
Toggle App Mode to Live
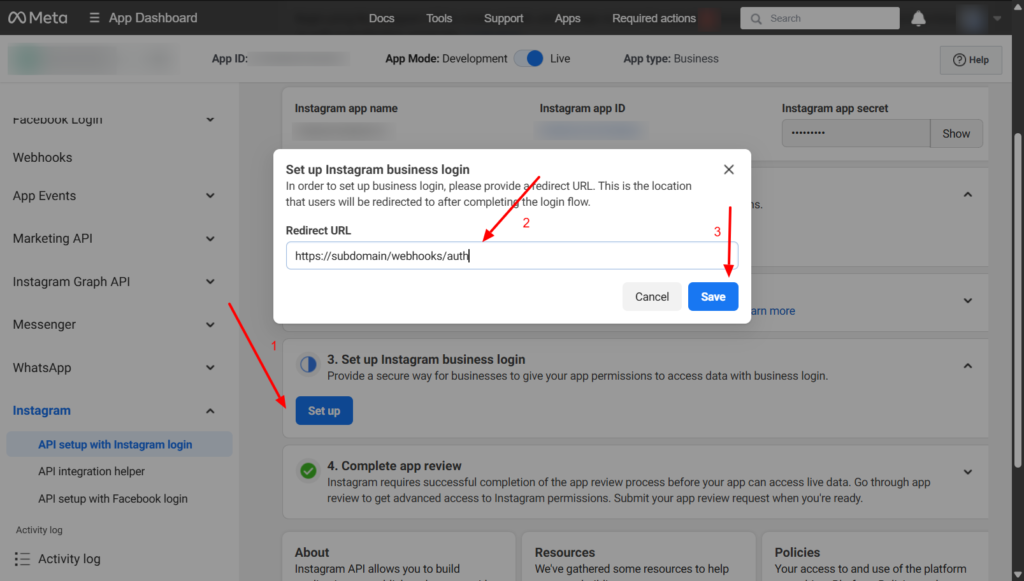tap(528, 59)
